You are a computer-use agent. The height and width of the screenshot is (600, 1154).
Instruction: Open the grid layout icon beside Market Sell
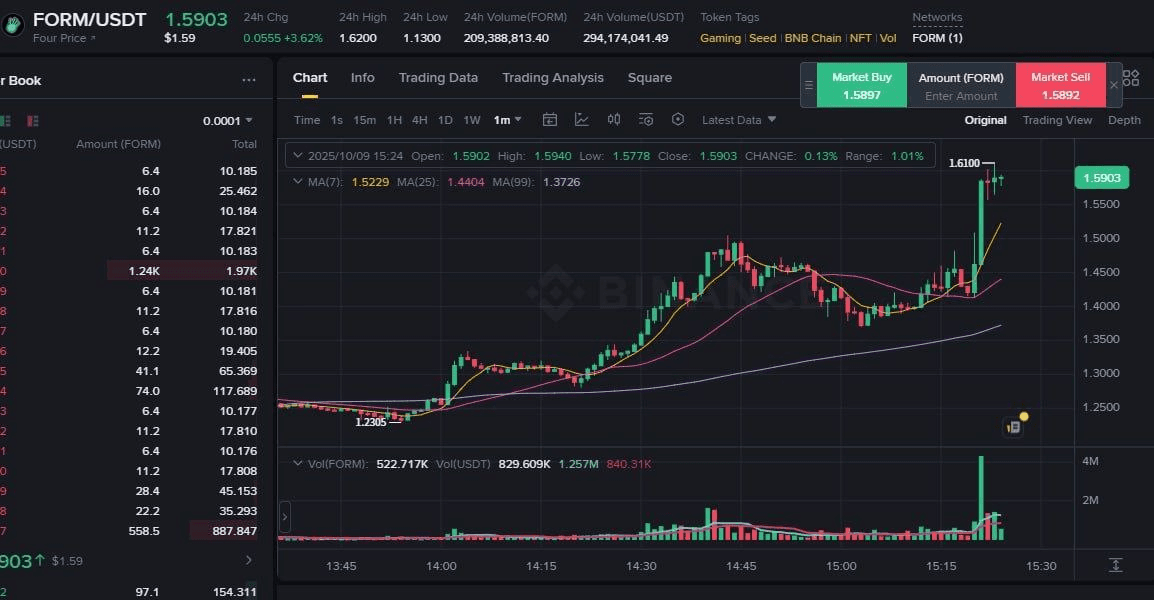pos(1131,77)
